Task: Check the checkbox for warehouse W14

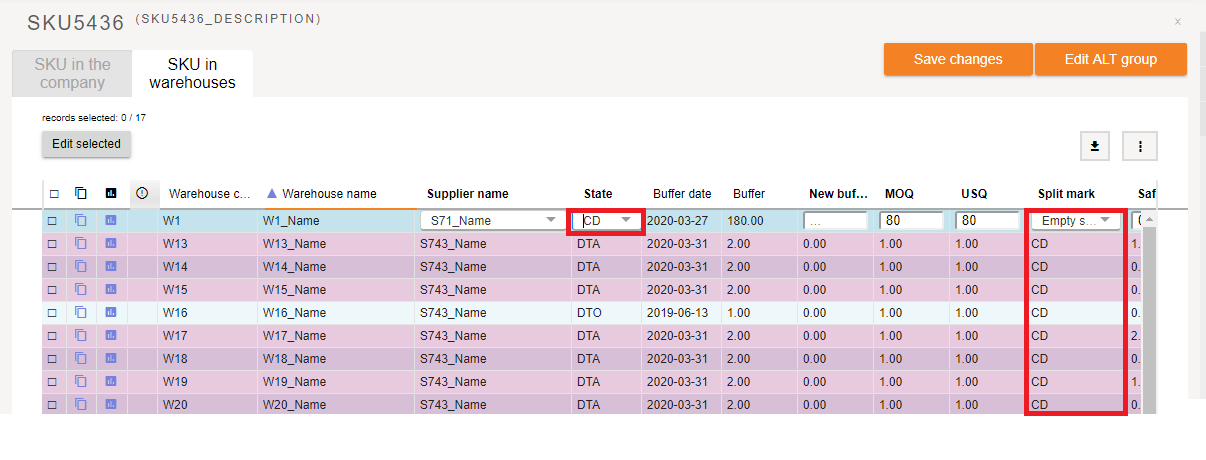Action: tap(53, 267)
